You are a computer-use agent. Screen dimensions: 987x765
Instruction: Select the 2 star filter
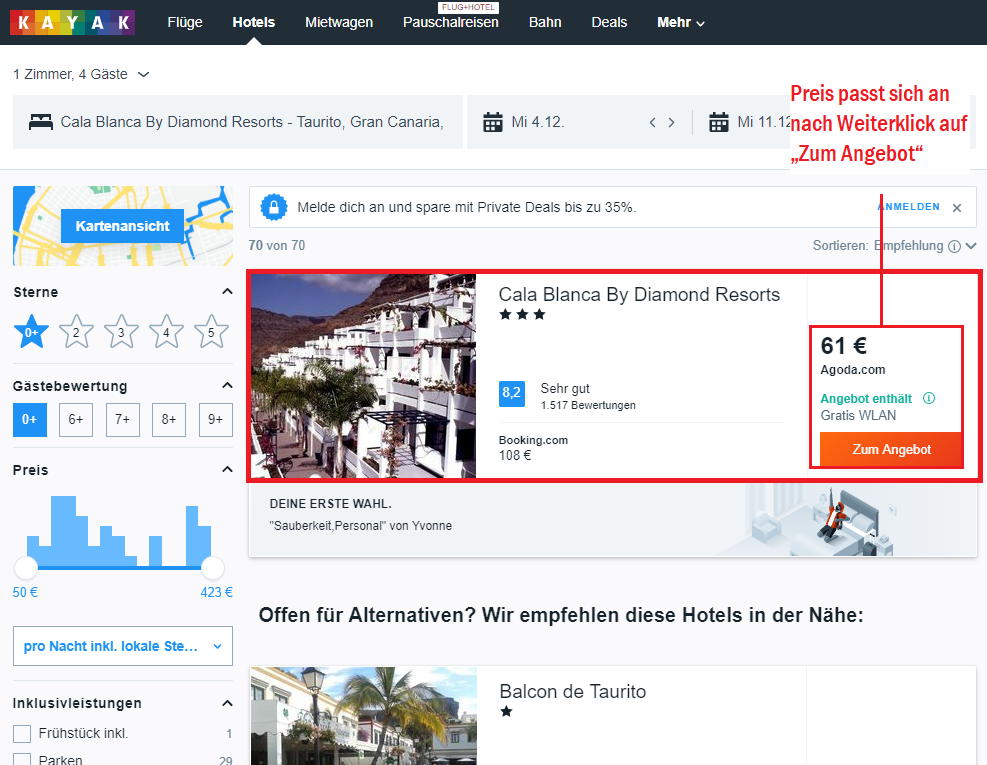pyautogui.click(x=76, y=332)
